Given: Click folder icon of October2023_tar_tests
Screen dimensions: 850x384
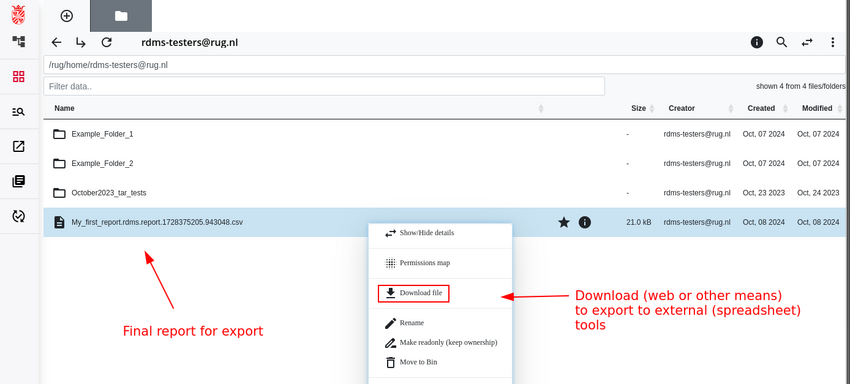Looking at the screenshot, I should pyautogui.click(x=59, y=193).
